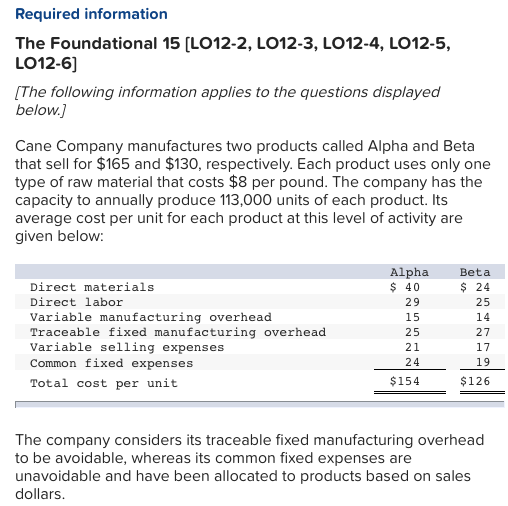
Task: Click the horizontal scrollbar below the table
Action: tap(260, 404)
